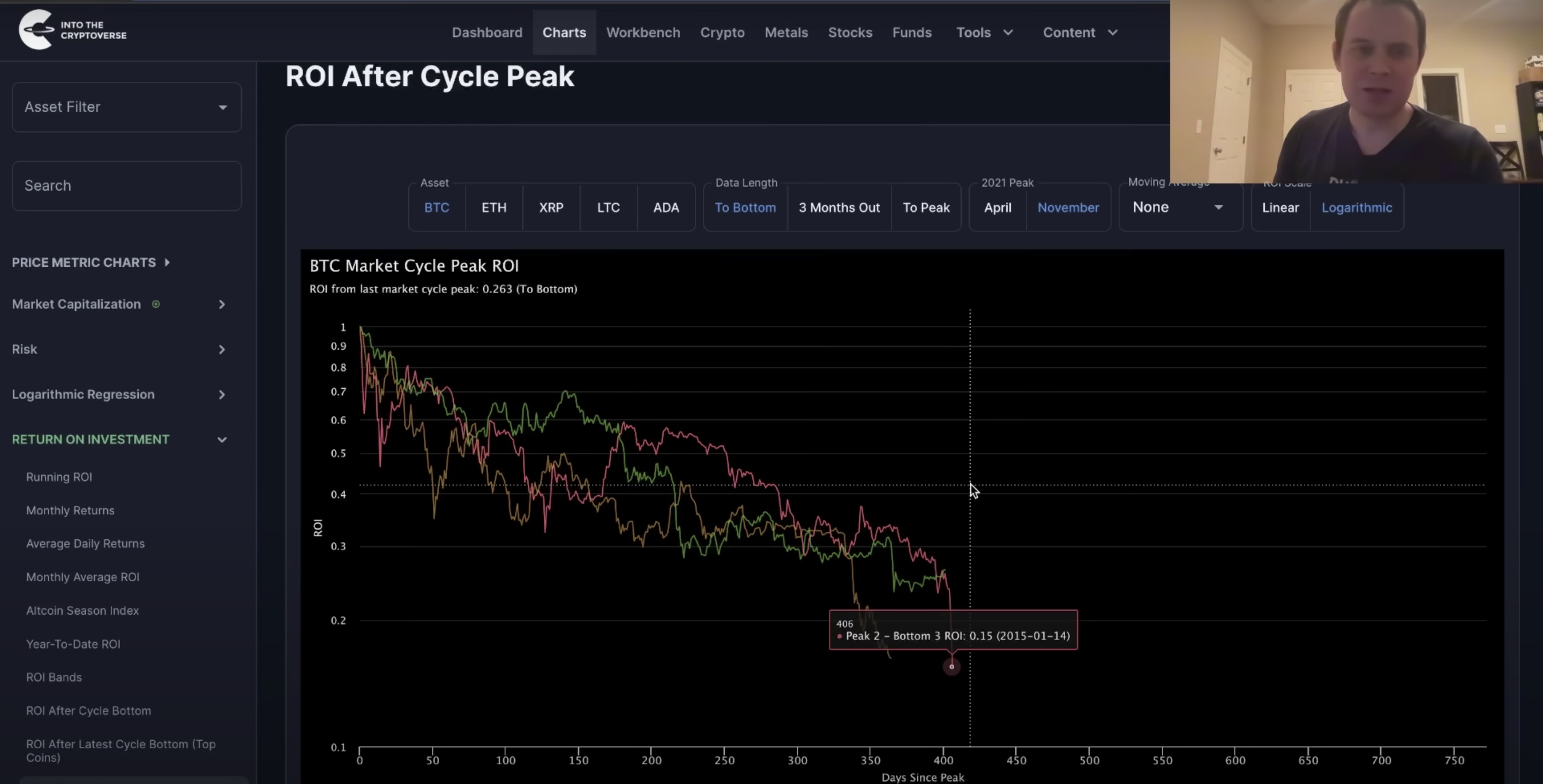Click the ROI from last market cycle peak subtitle
Viewport: 1543px width, 784px height.
click(x=443, y=289)
